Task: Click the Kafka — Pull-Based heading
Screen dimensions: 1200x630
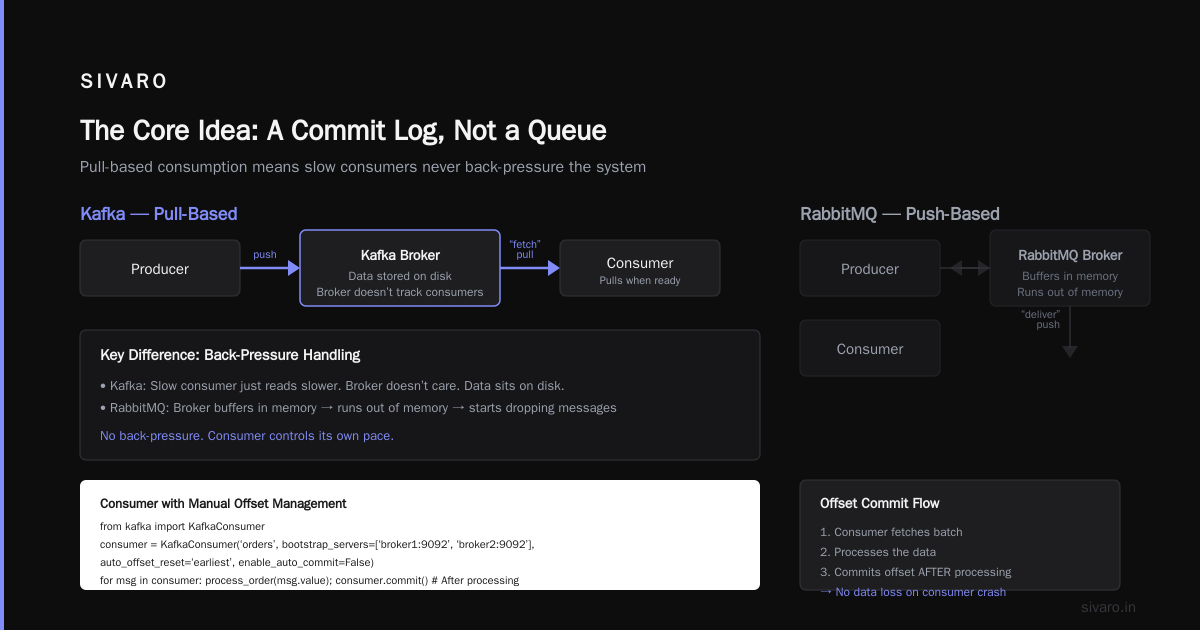Action: (x=158, y=214)
